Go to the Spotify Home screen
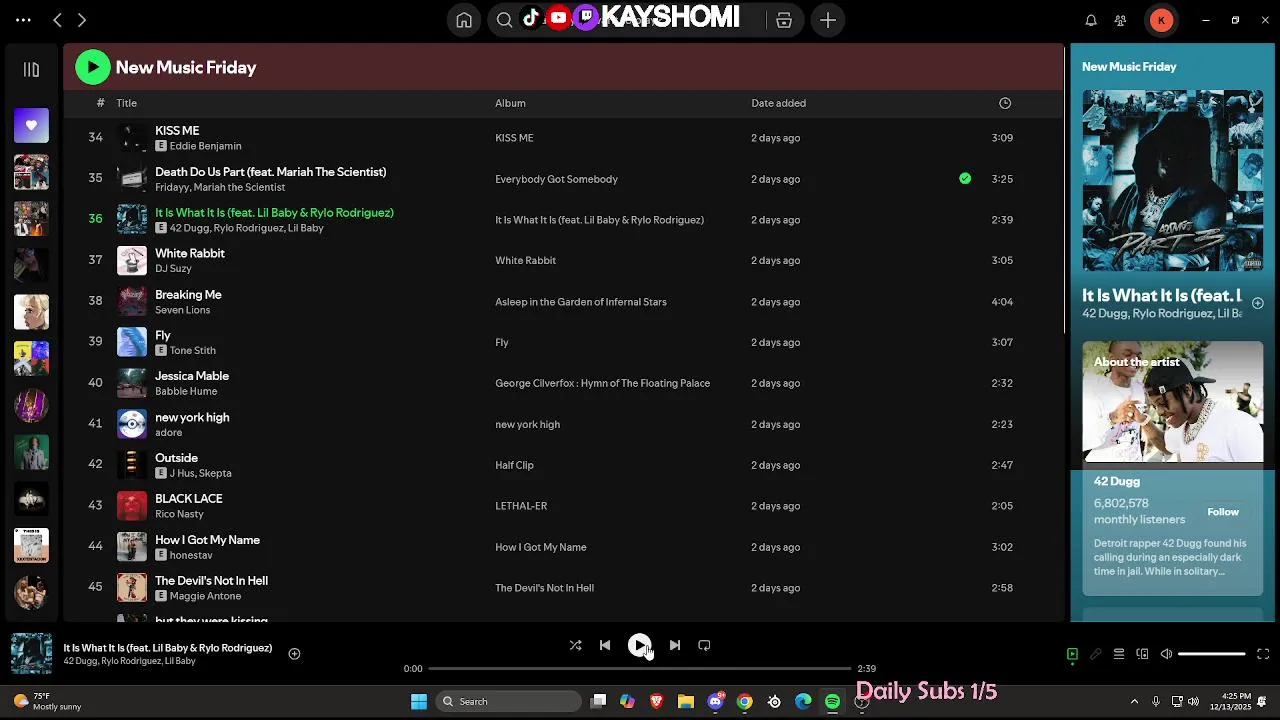 [x=464, y=20]
